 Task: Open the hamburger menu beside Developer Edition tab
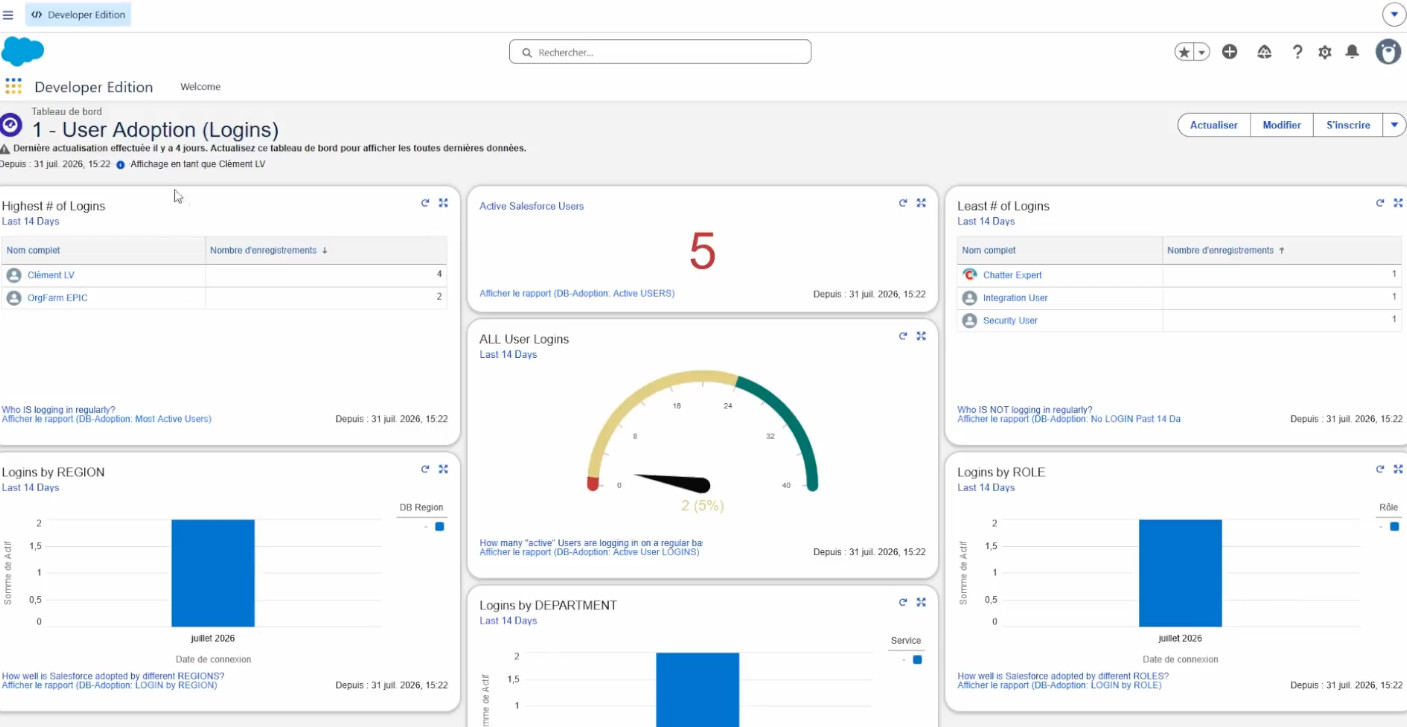8,15
